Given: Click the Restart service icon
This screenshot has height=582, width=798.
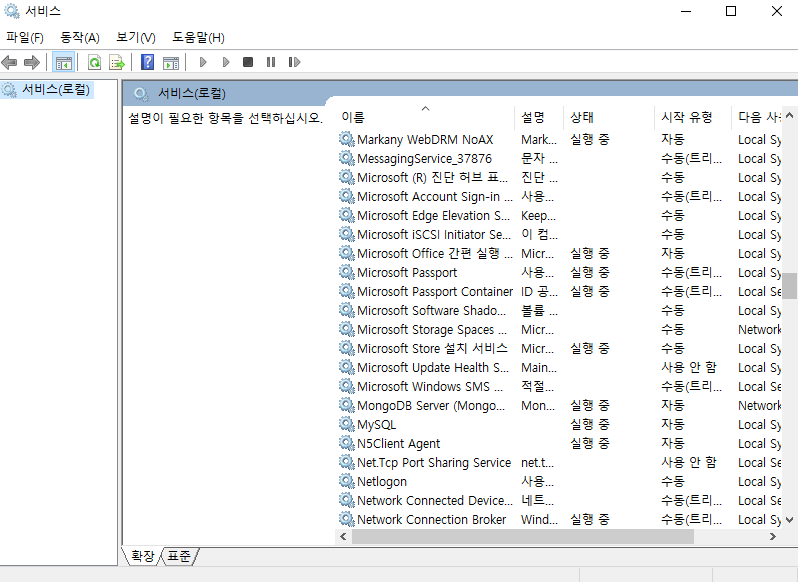Looking at the screenshot, I should coord(294,62).
